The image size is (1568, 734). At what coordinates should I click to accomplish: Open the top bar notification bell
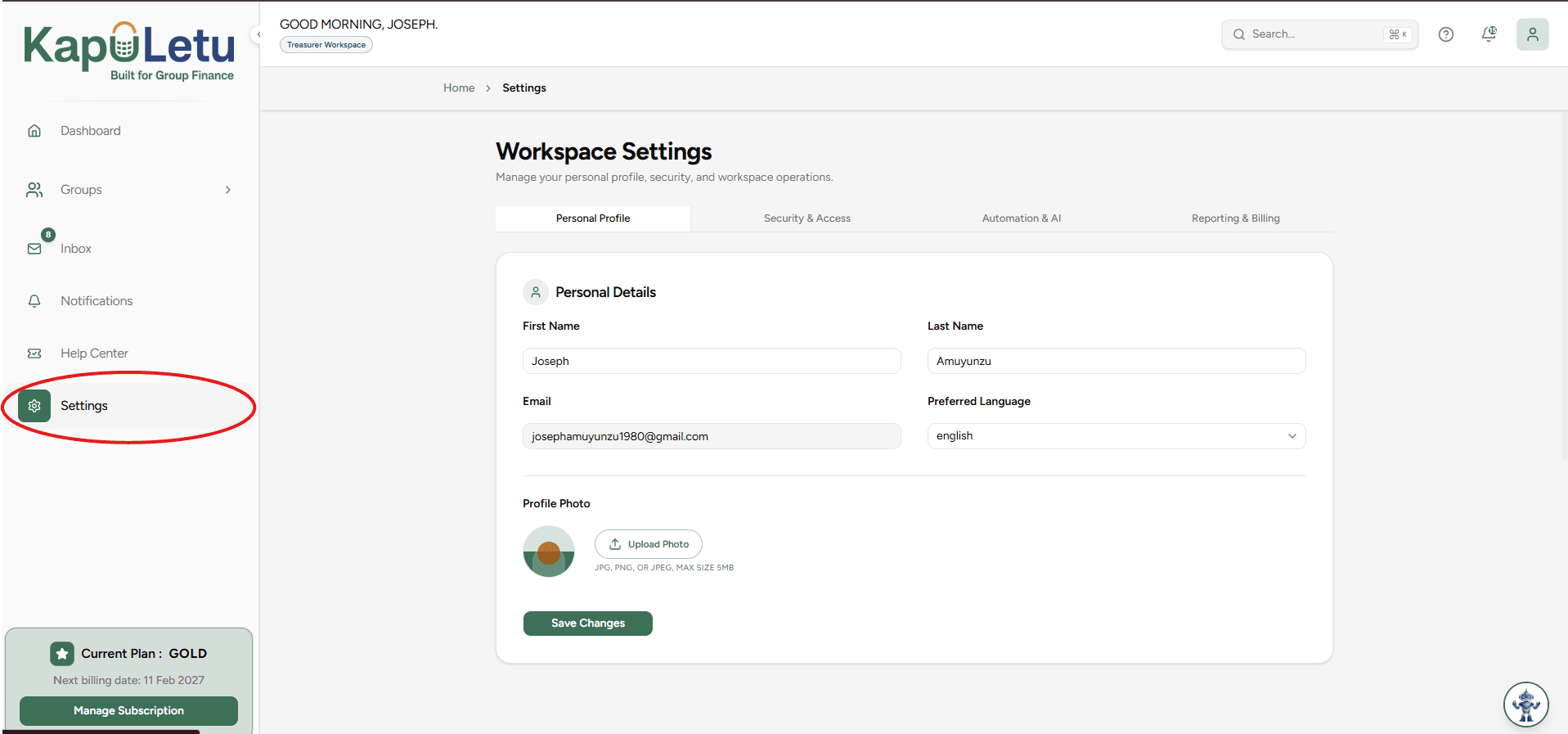click(1489, 34)
